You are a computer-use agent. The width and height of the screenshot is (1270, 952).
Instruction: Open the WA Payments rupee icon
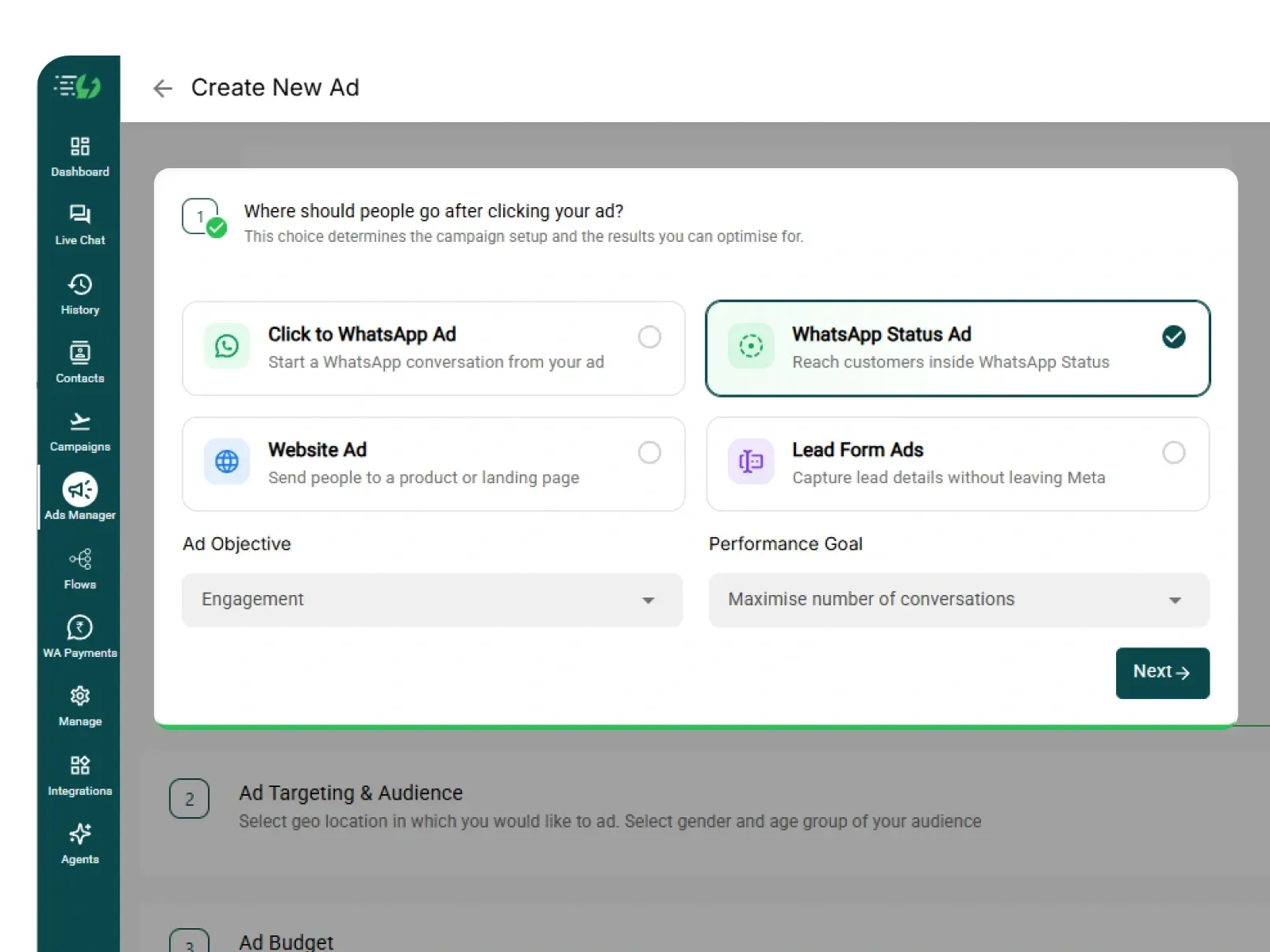[x=80, y=628]
